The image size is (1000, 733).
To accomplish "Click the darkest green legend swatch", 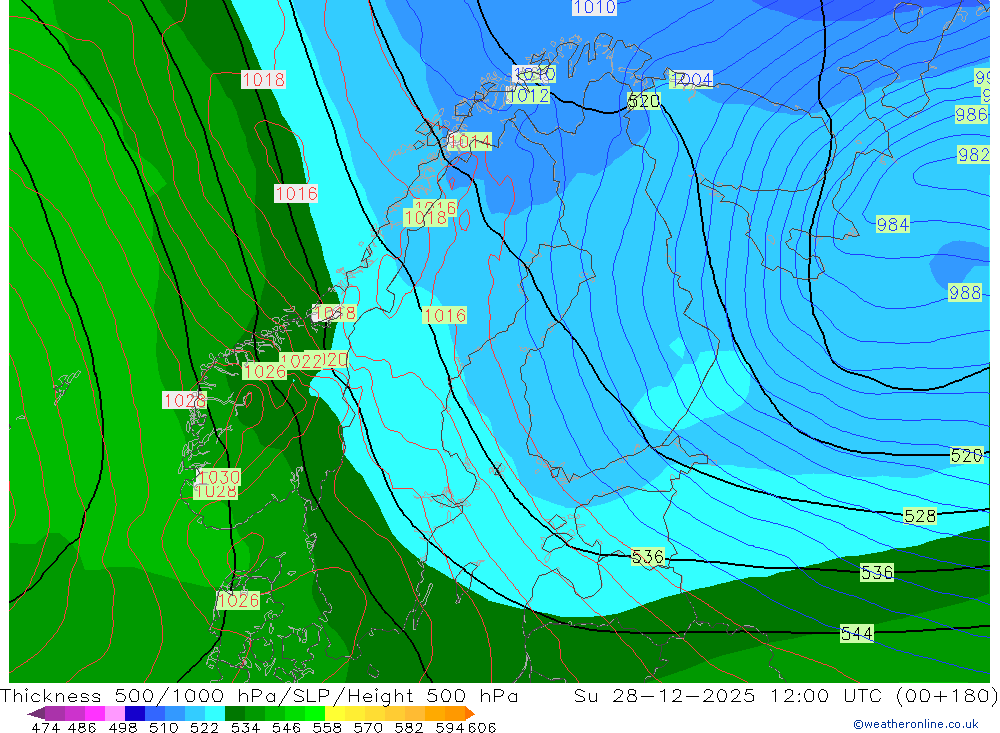I will 235,713.
